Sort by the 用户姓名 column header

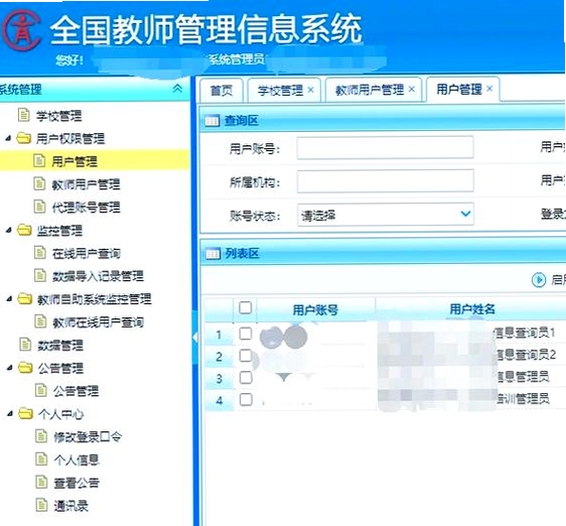[472, 309]
